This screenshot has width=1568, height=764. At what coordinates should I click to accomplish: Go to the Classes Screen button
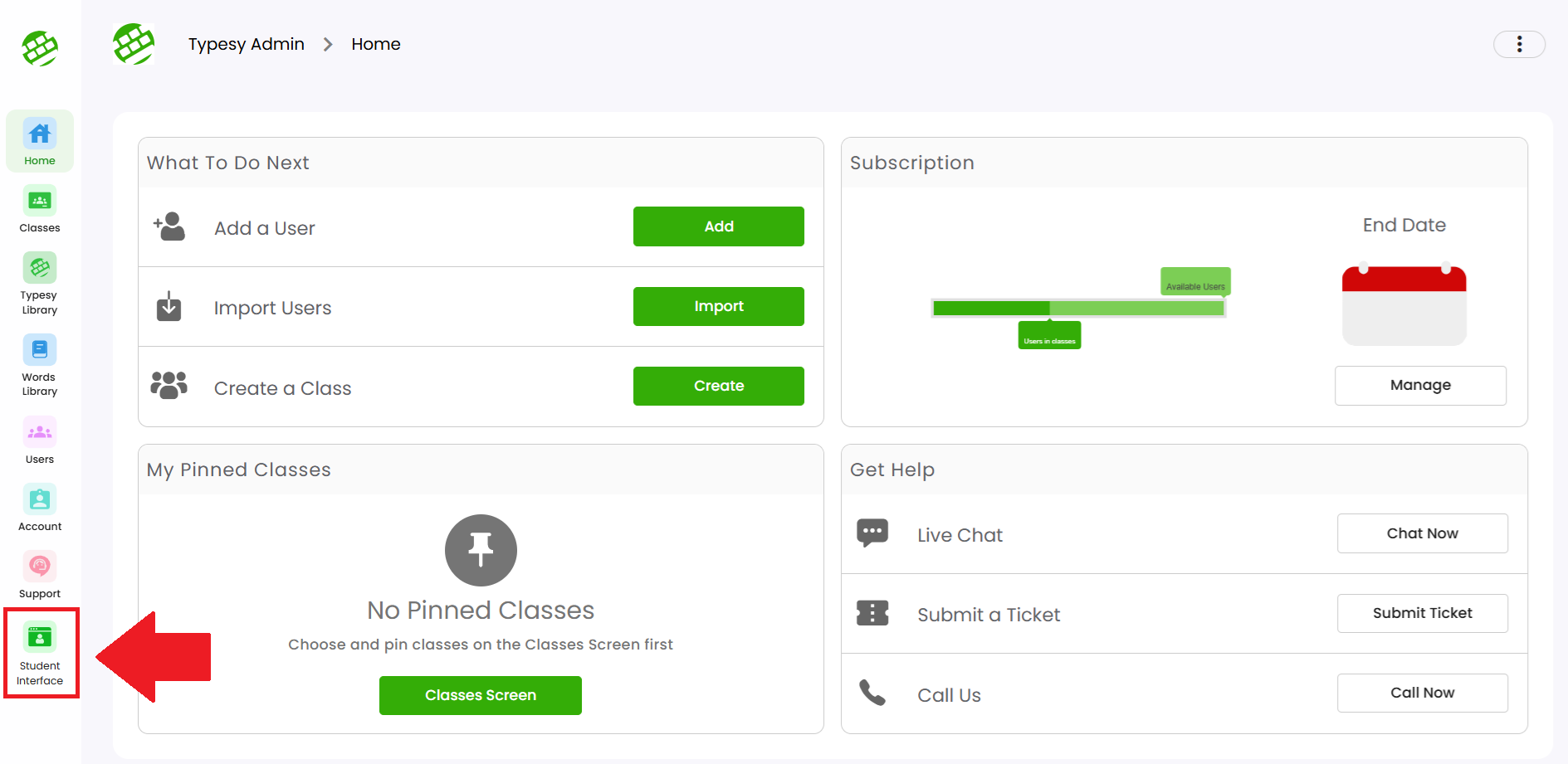[480, 695]
